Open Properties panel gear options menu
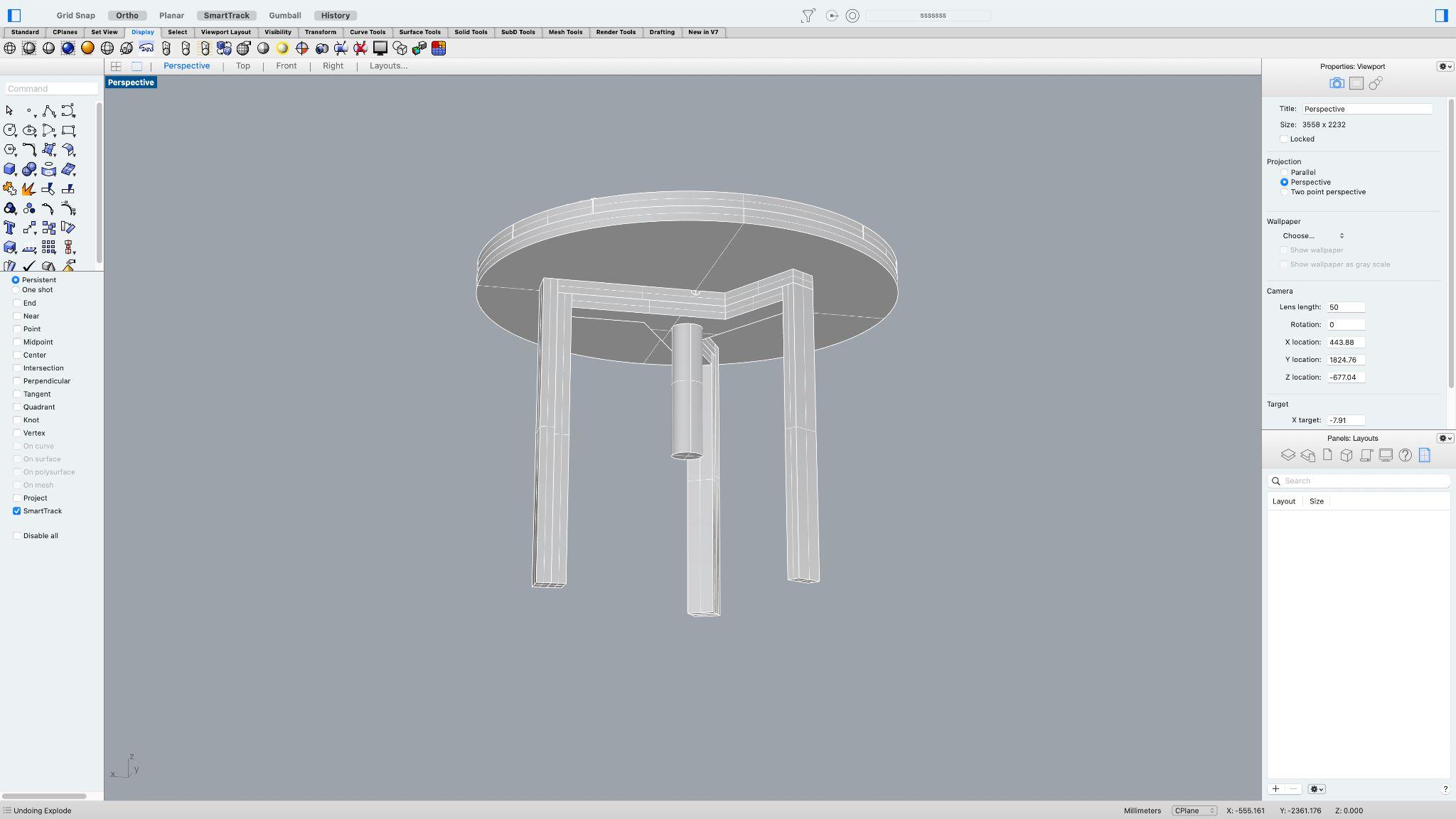Viewport: 1456px width, 819px height. [x=1445, y=66]
